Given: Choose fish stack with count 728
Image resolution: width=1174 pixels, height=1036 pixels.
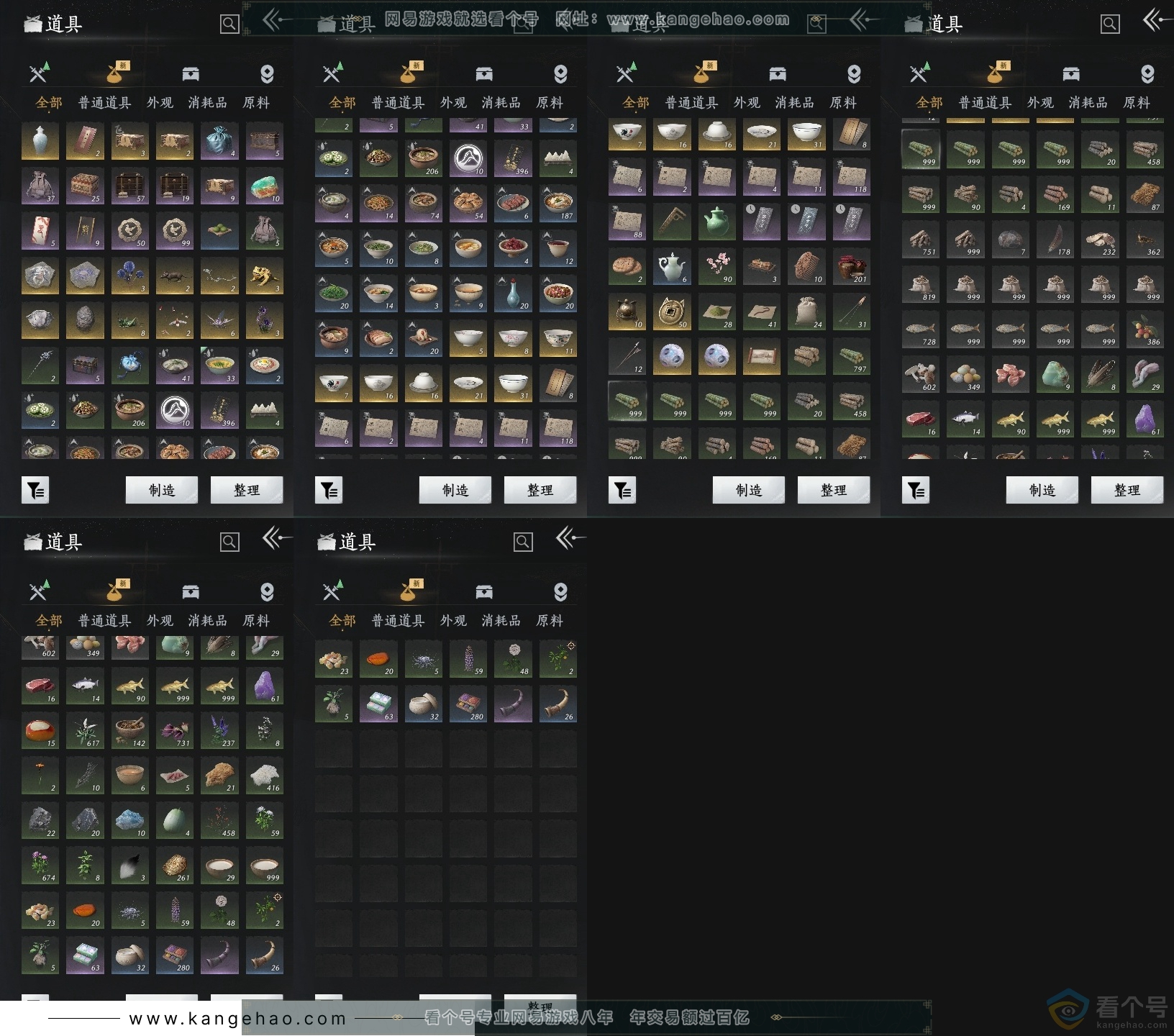Looking at the screenshot, I should (920, 330).
